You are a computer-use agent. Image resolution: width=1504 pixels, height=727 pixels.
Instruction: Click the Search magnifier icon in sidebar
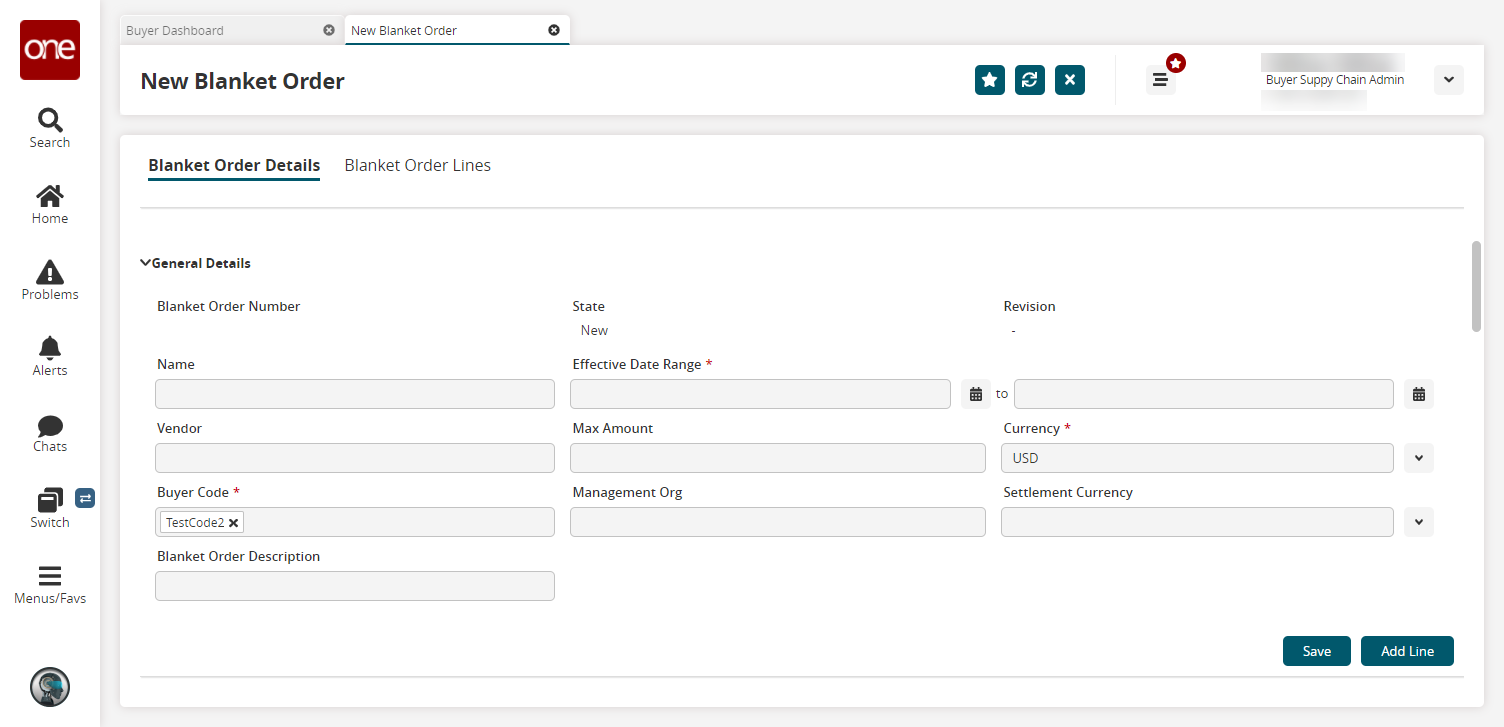(x=49, y=121)
